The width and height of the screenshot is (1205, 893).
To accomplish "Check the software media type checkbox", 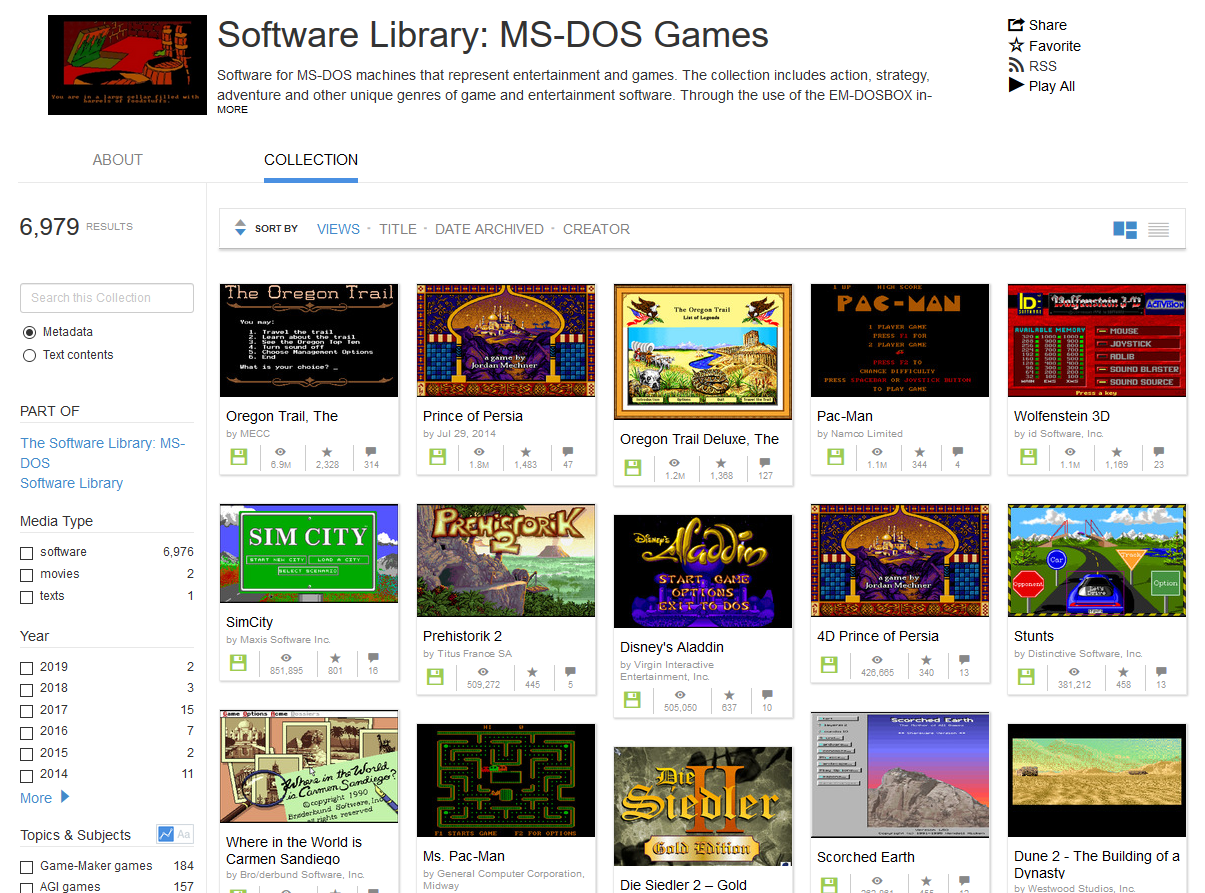I will (x=27, y=553).
